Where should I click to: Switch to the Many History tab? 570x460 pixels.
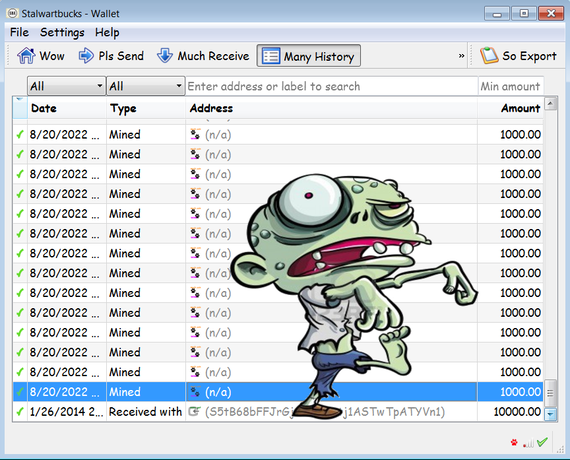click(x=309, y=56)
